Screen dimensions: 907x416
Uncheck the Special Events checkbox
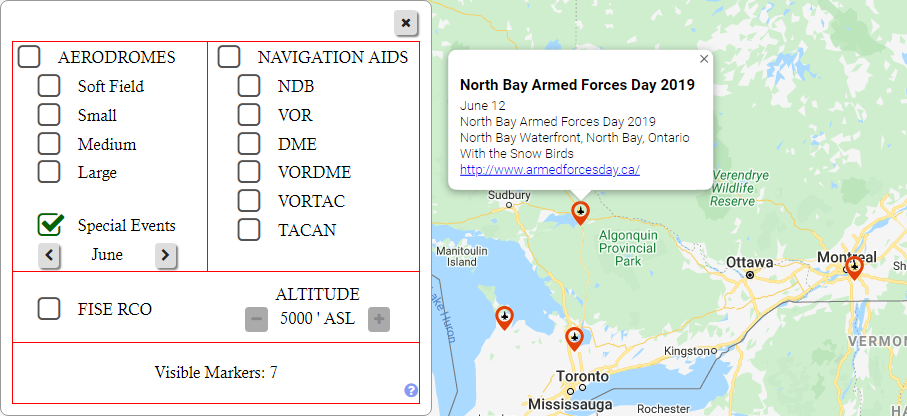click(x=51, y=225)
